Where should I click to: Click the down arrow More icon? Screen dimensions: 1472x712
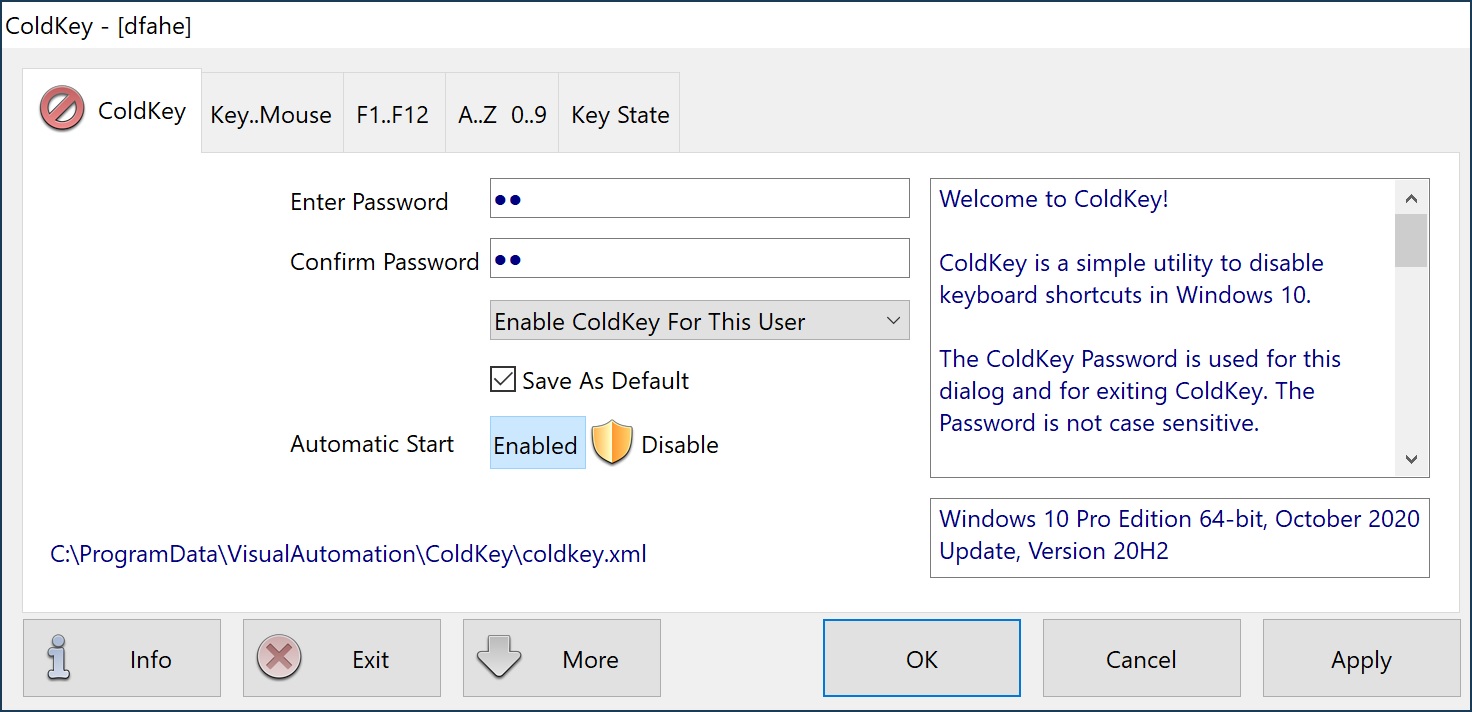coord(499,659)
